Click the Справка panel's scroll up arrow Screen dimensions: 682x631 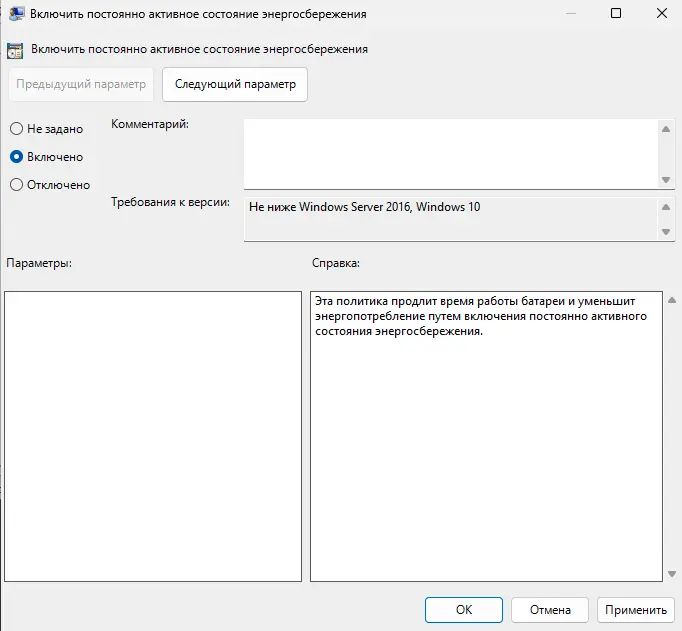(671, 300)
